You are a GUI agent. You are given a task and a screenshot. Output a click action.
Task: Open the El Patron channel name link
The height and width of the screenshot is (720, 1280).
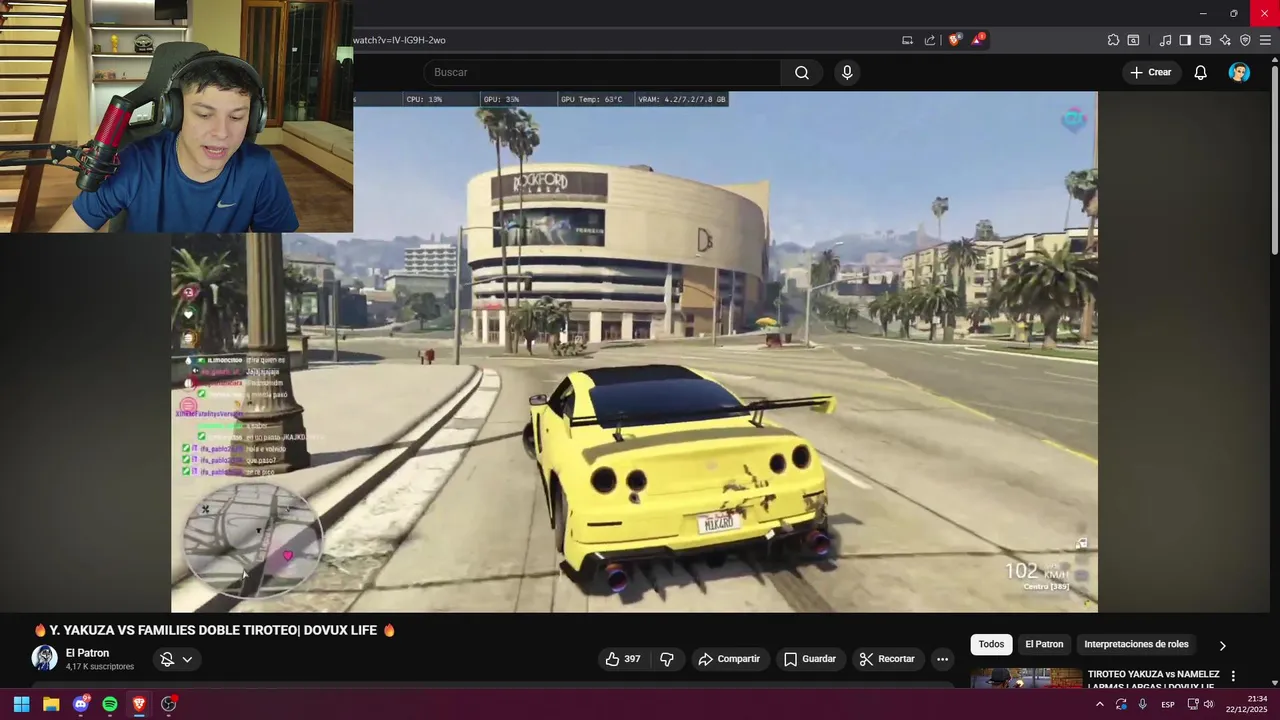point(87,653)
